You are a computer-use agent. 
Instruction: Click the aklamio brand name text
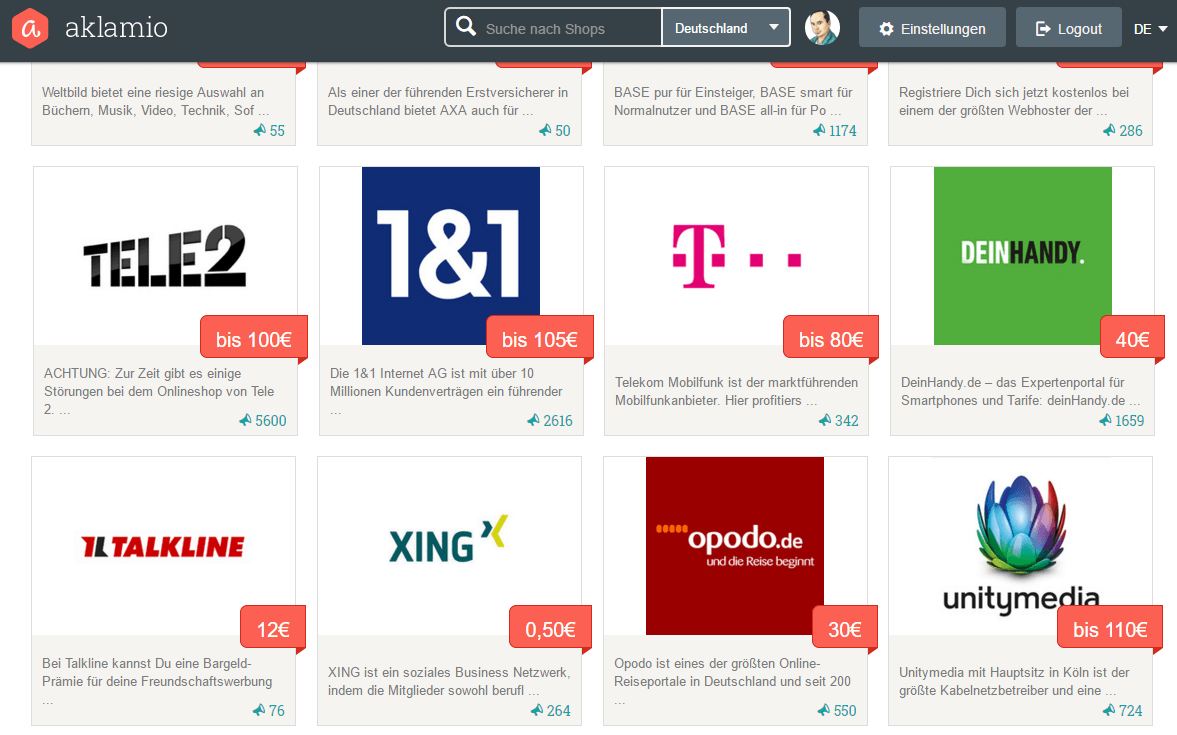[116, 28]
